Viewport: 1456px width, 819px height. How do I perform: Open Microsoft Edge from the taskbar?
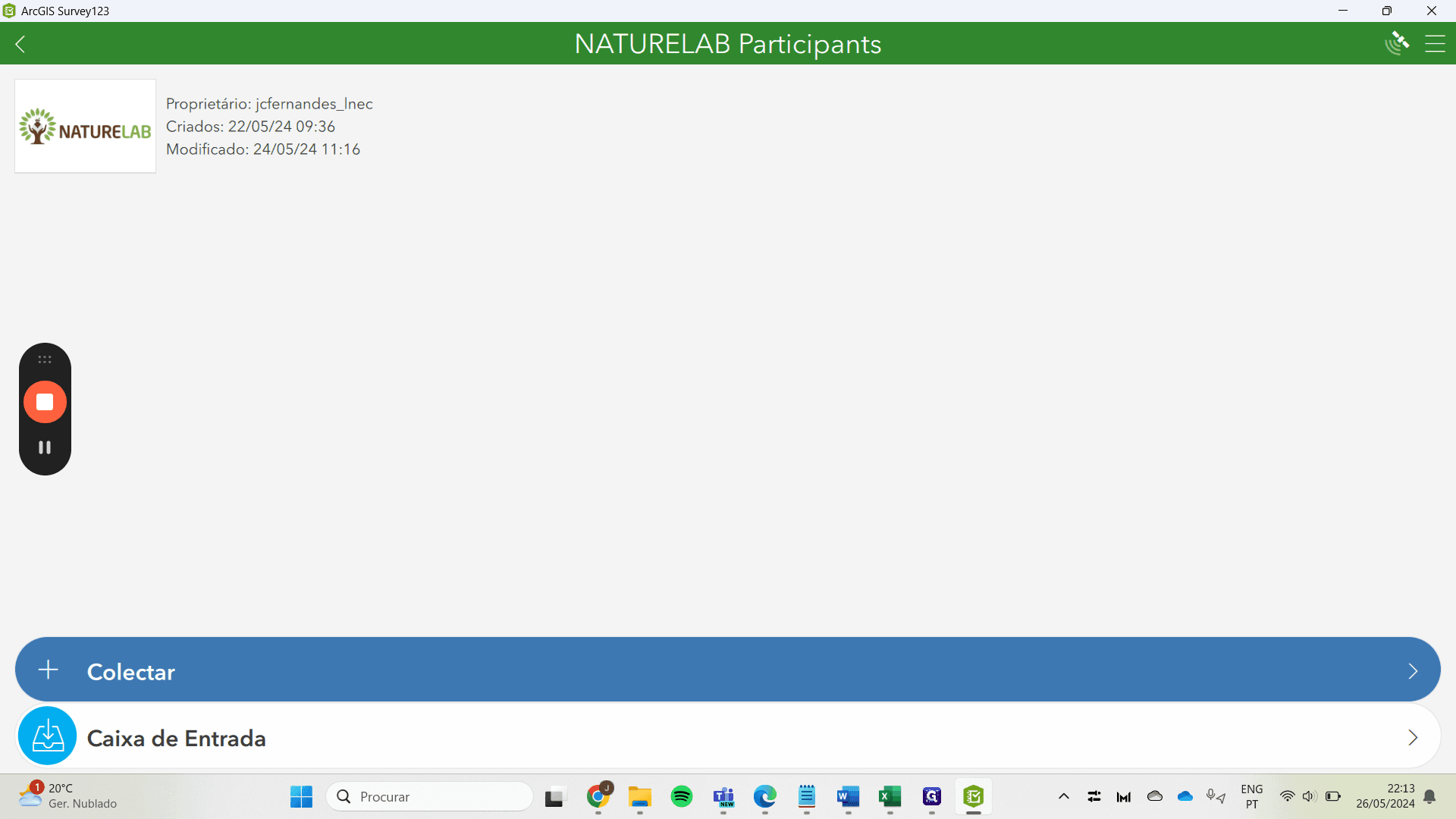[x=765, y=797]
